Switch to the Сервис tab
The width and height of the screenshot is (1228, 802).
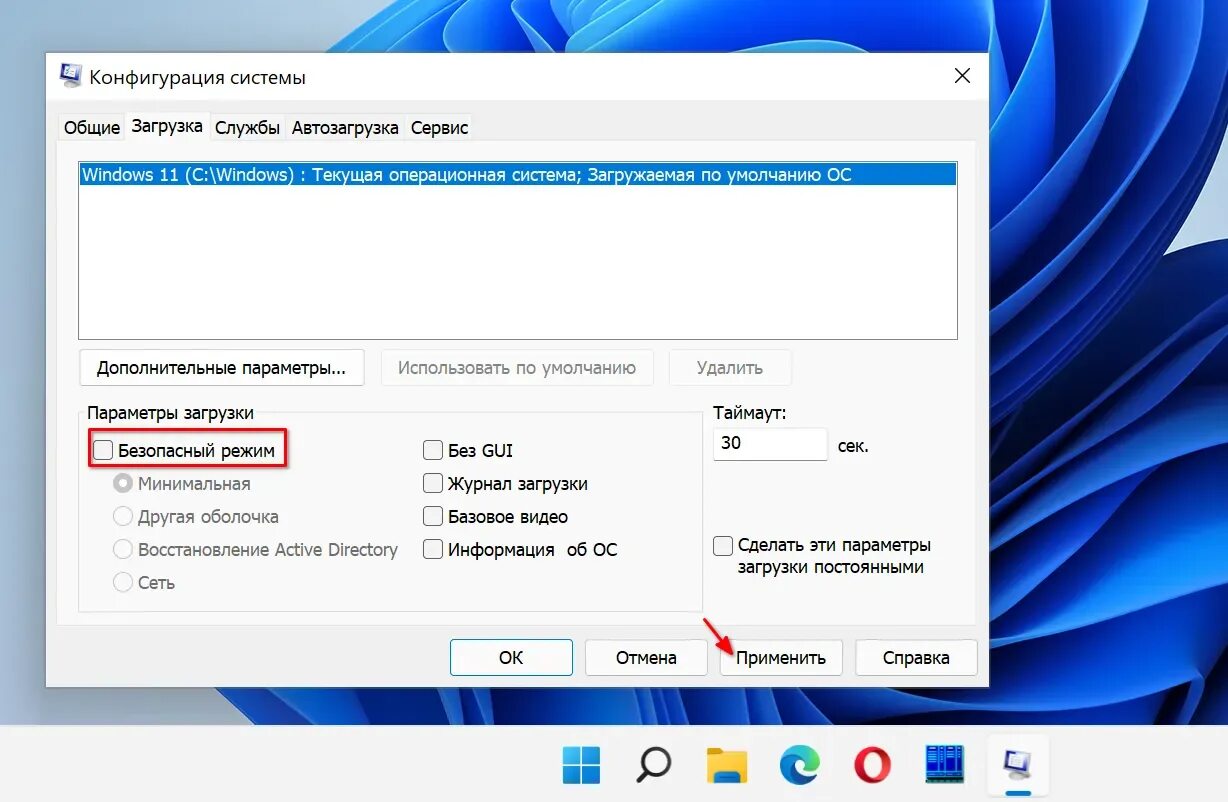point(439,128)
